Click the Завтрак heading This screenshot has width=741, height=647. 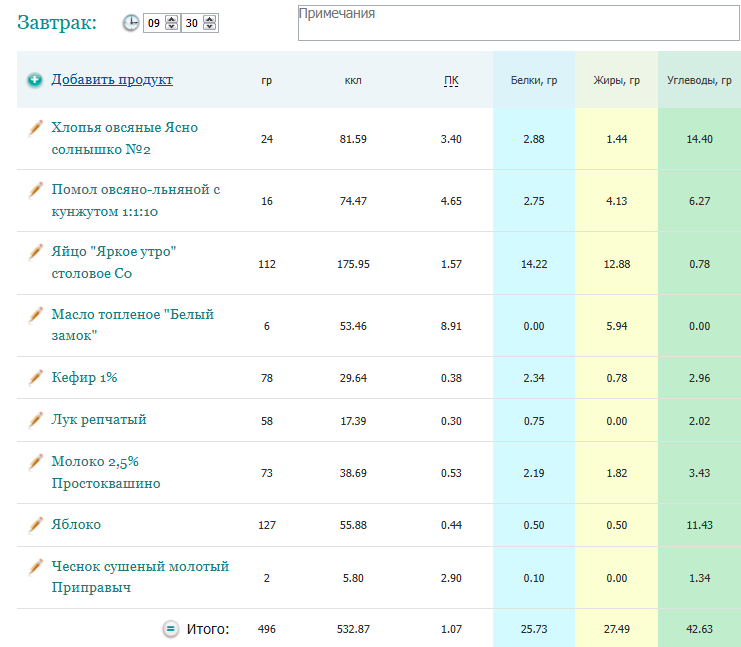57,23
